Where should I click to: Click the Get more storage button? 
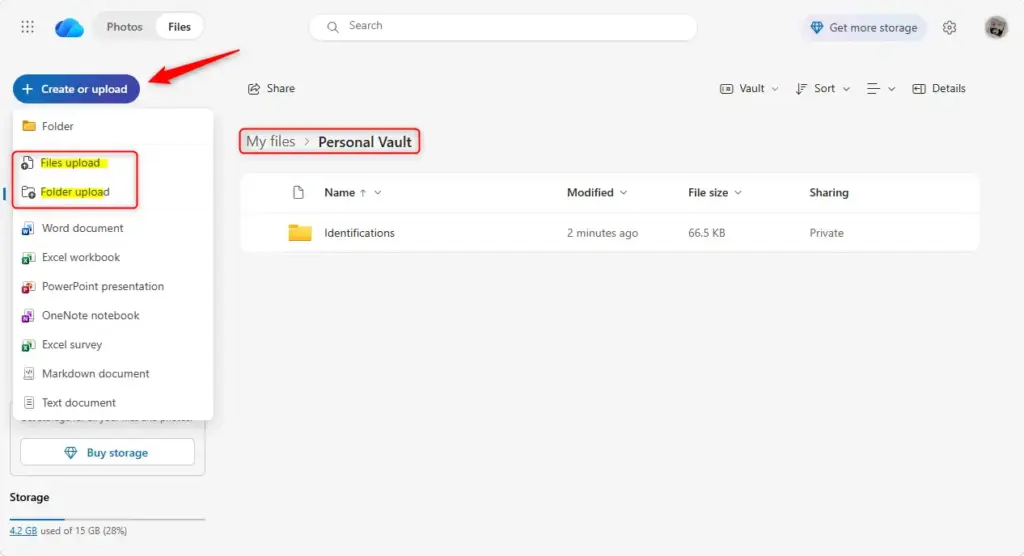click(863, 27)
